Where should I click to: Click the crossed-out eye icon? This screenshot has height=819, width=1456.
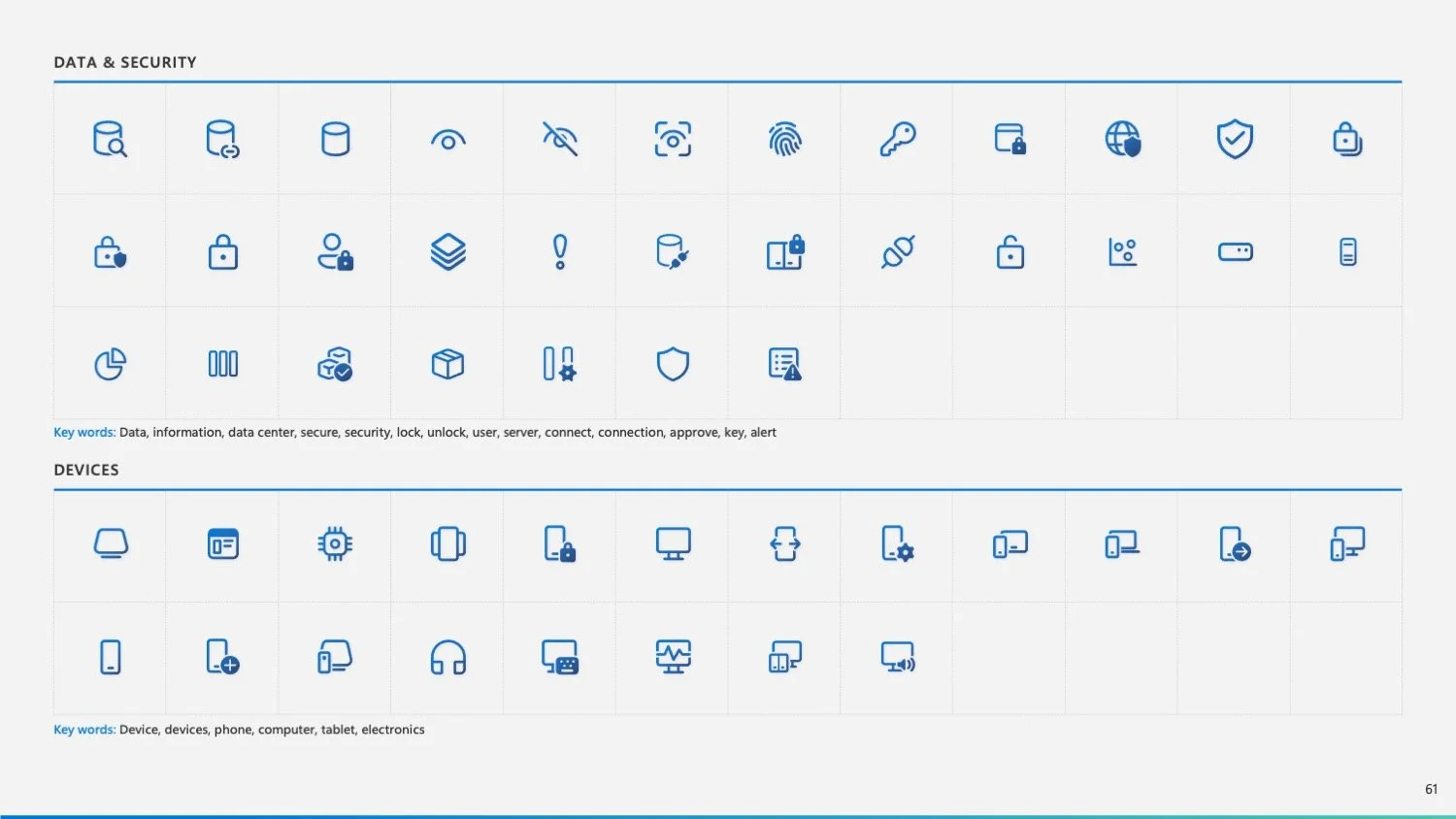(x=560, y=139)
